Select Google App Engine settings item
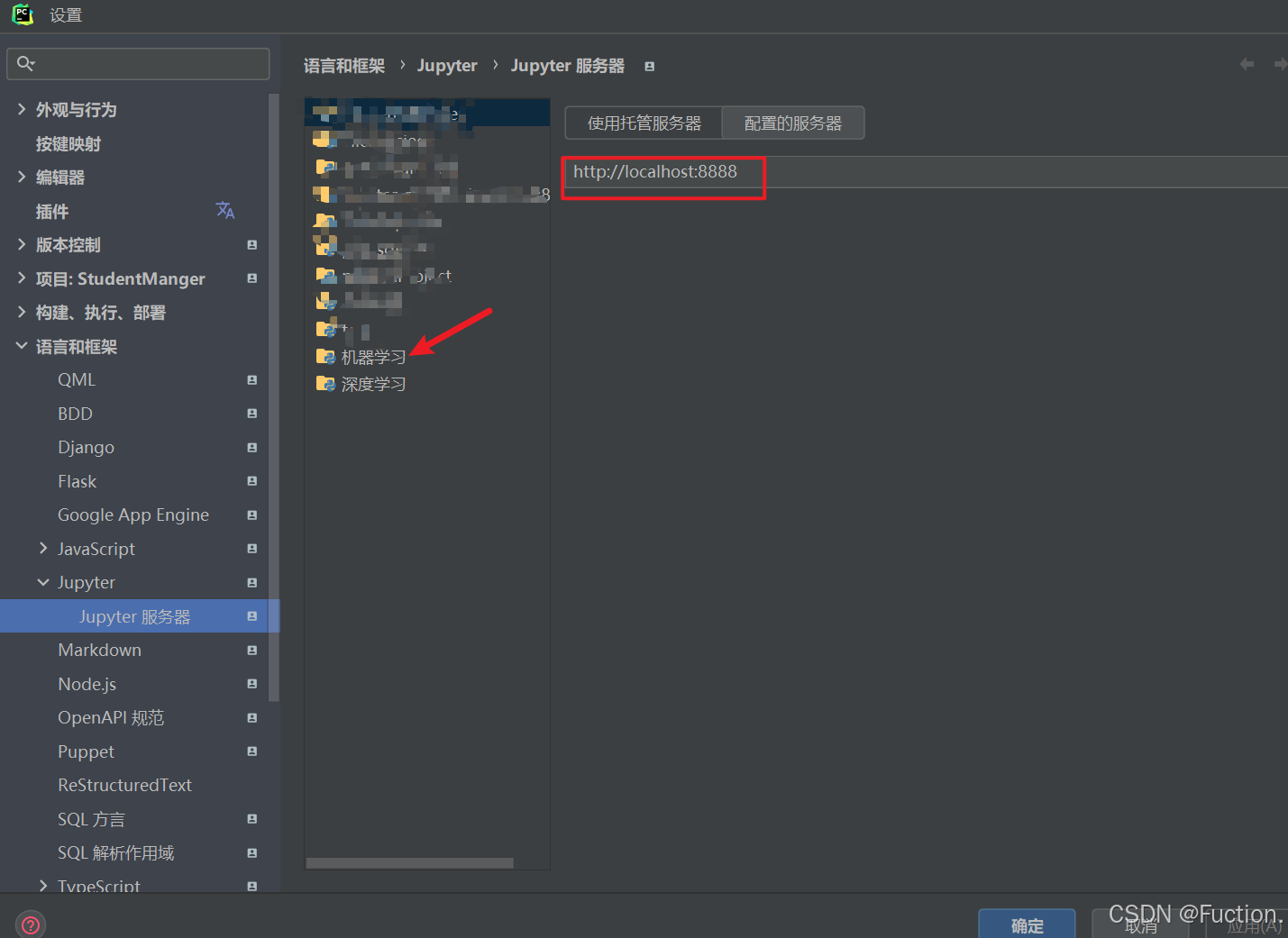 [x=133, y=515]
